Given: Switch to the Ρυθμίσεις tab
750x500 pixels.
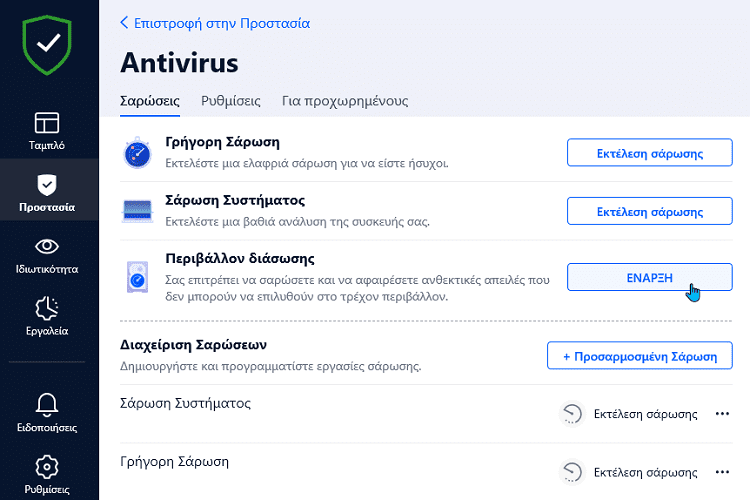Looking at the screenshot, I should pos(231,101).
